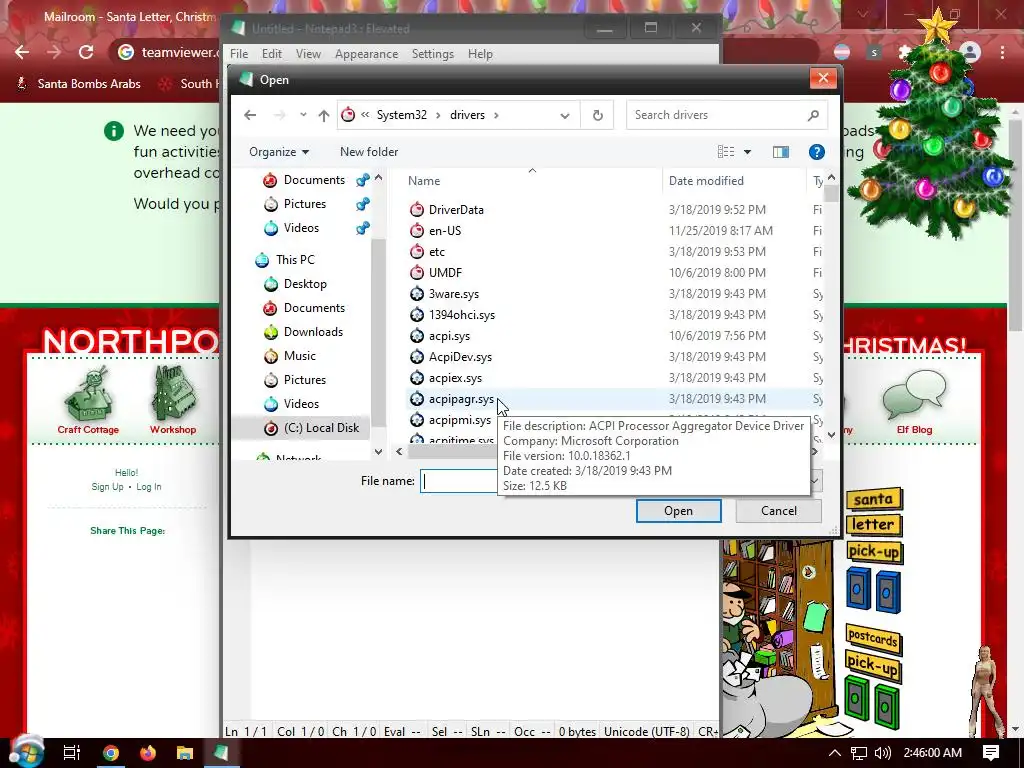
Task: Open File Explorer from taskbar
Action: pos(185,753)
